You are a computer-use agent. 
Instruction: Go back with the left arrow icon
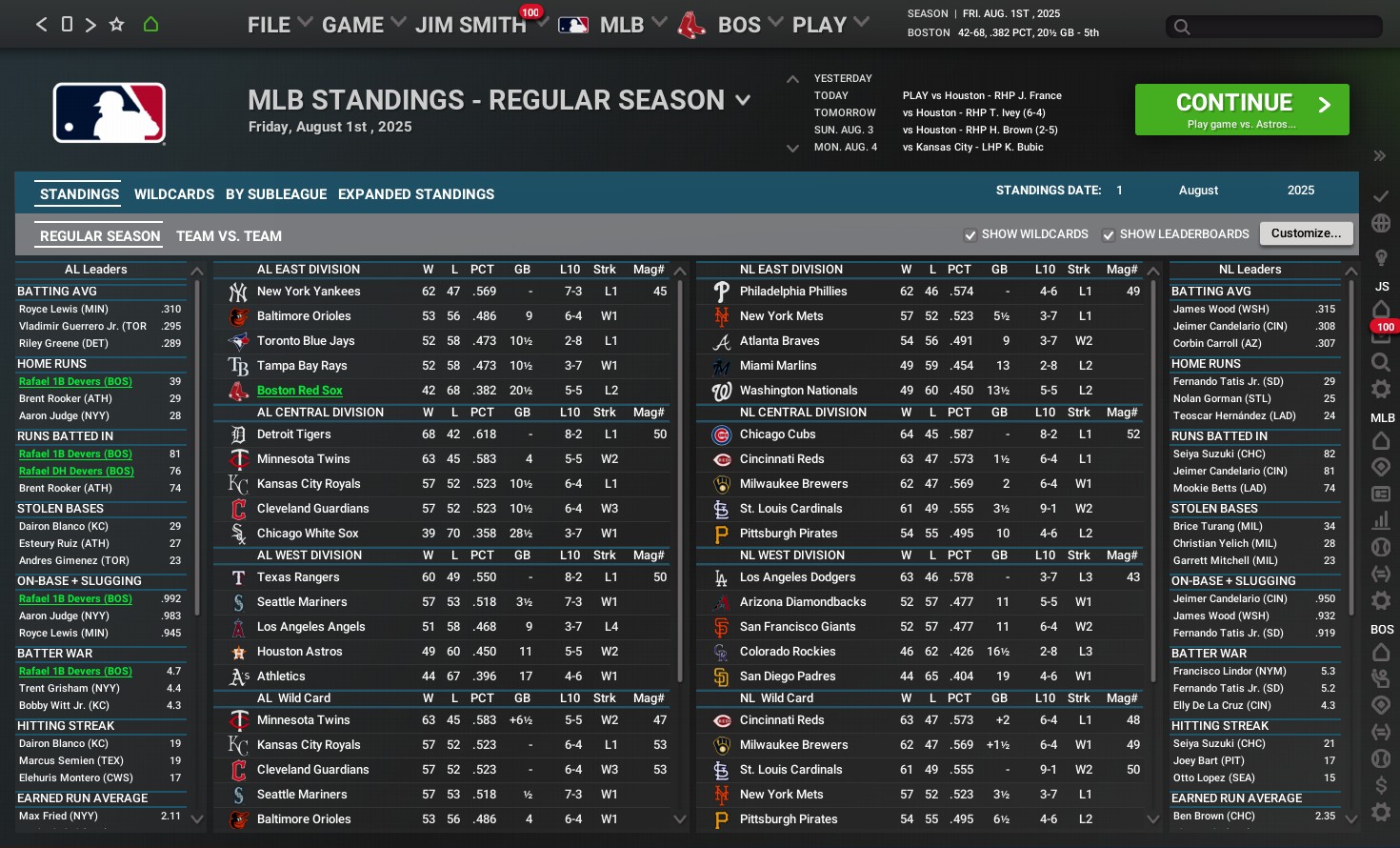41,25
